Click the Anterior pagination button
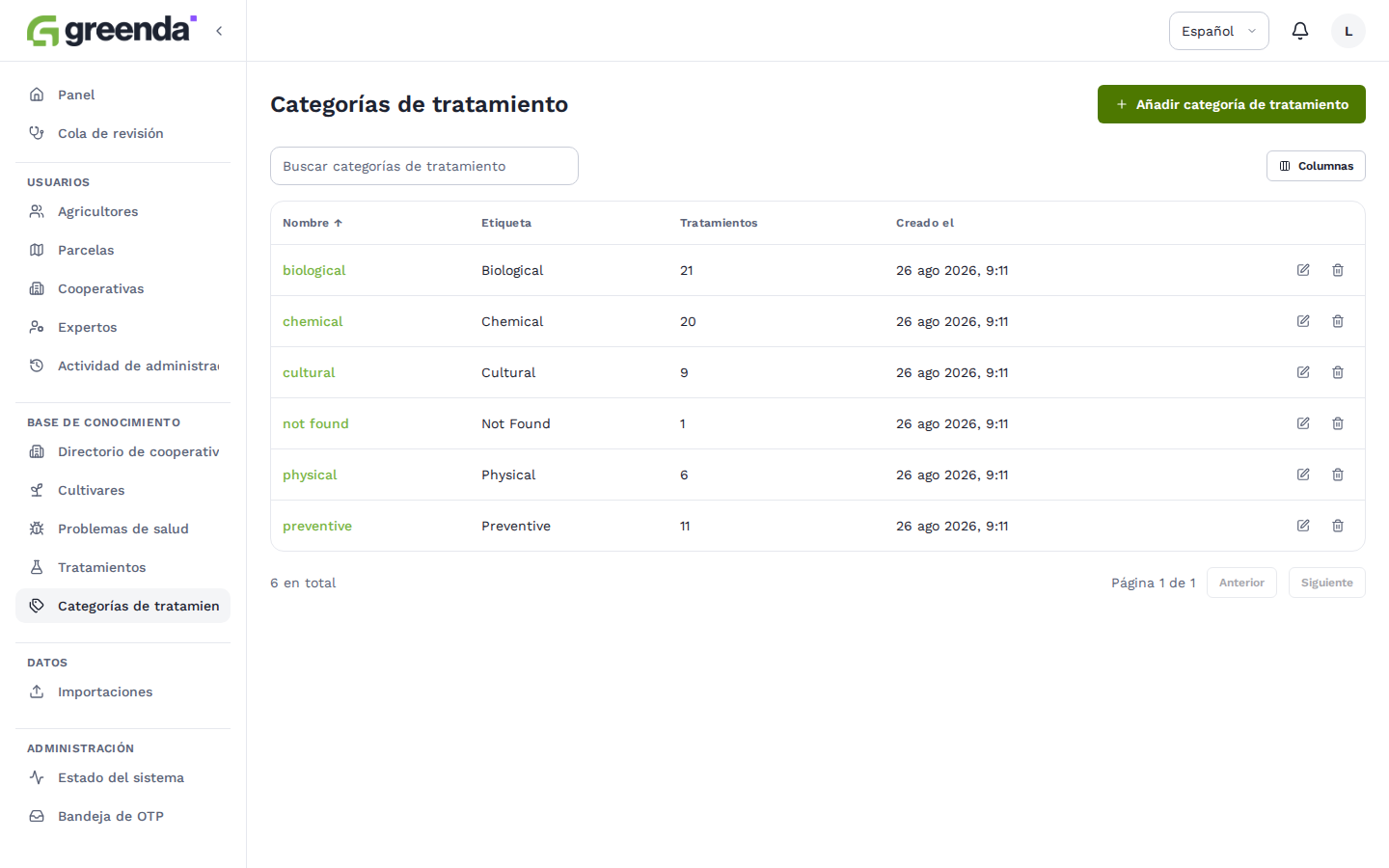 (x=1241, y=583)
